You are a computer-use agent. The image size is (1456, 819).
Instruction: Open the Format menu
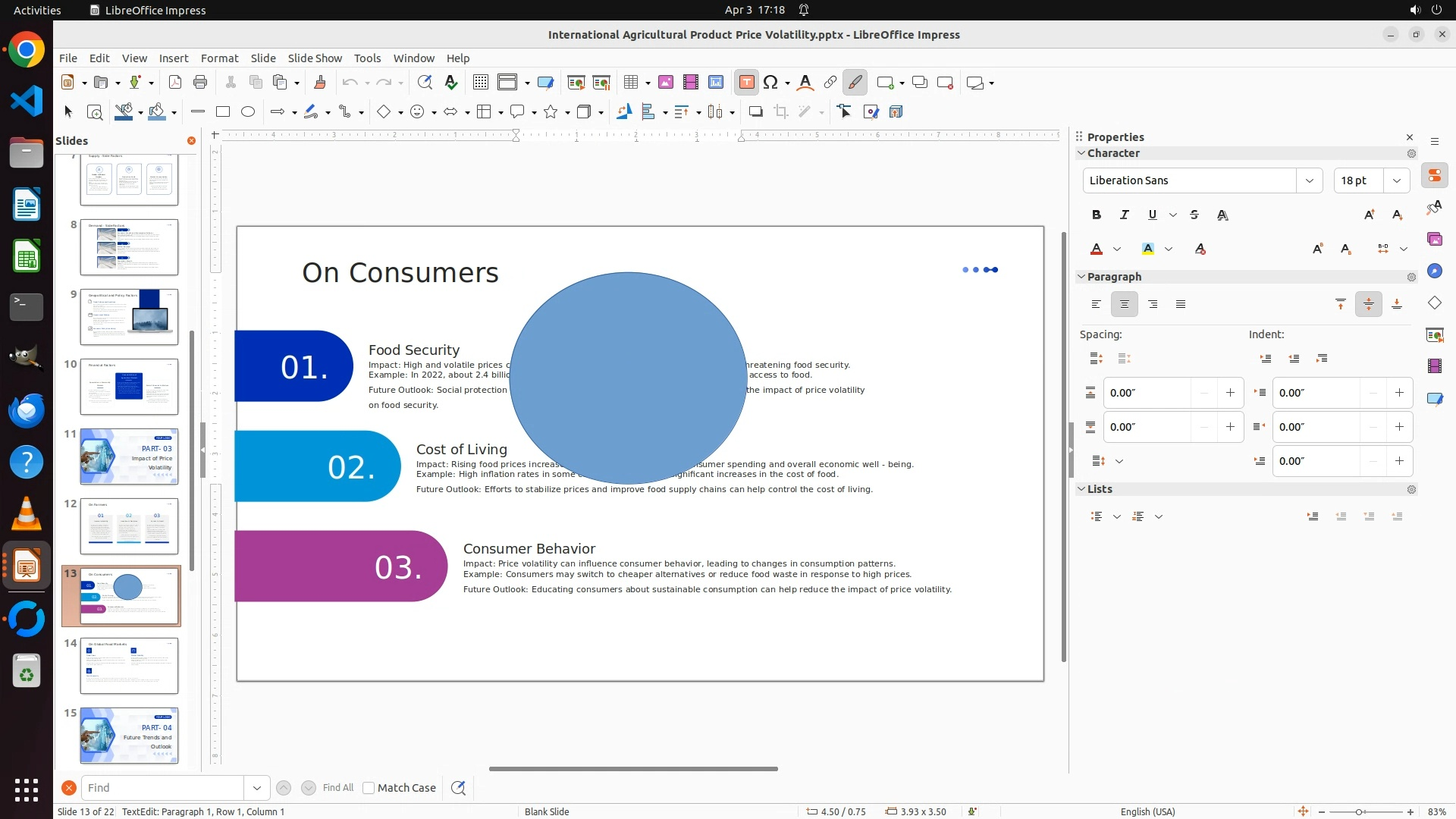tap(219, 58)
